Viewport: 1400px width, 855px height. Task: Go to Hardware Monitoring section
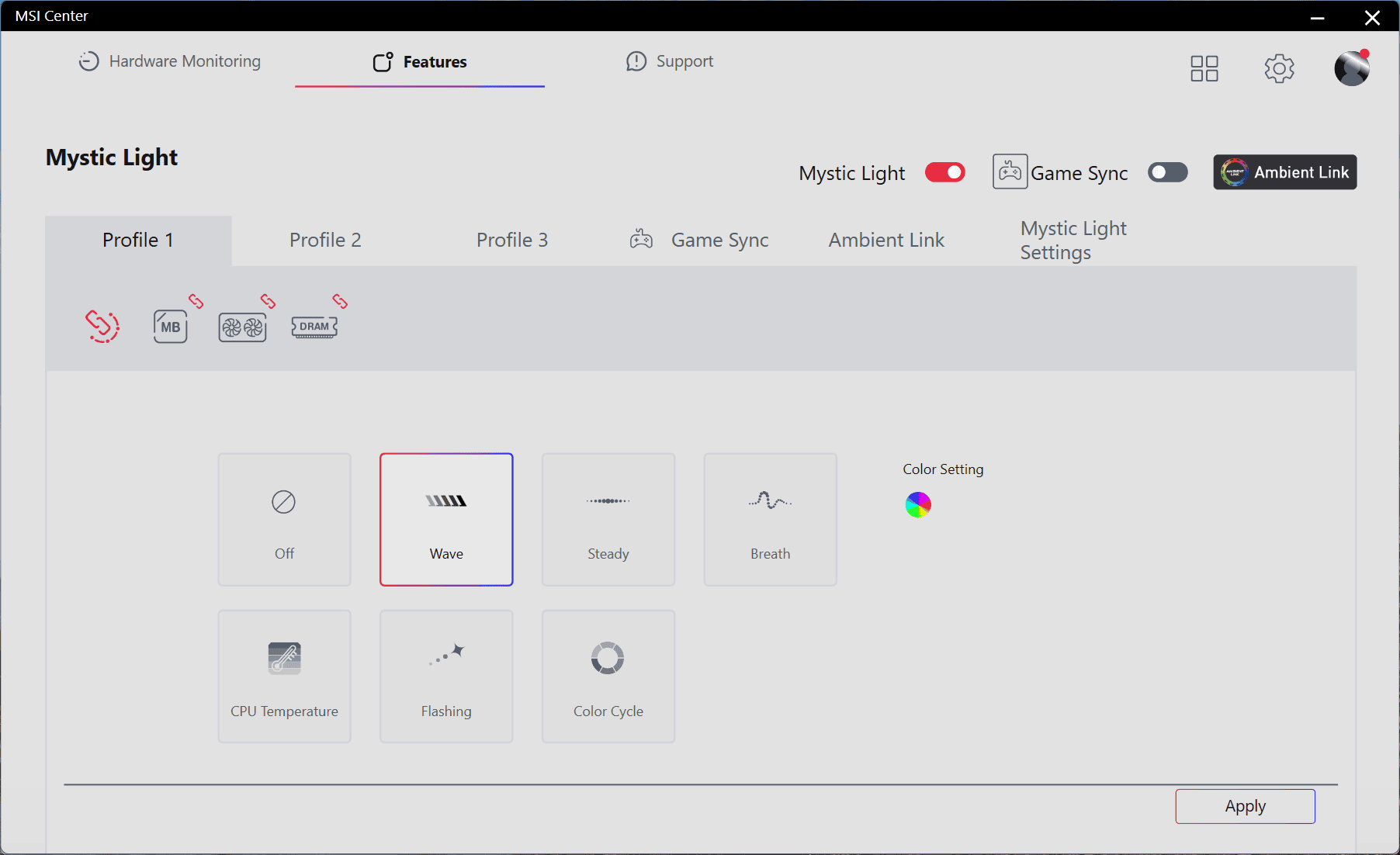pos(170,61)
